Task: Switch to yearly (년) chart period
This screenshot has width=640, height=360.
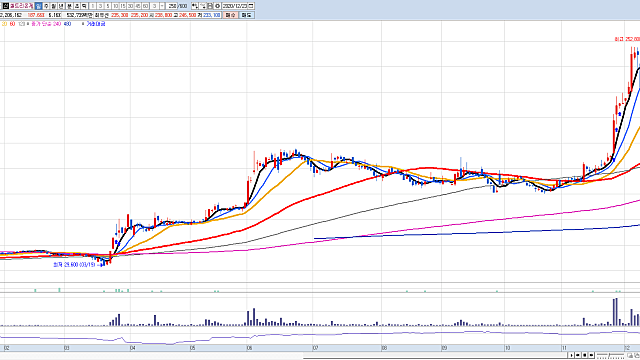Action: pos(61,6)
